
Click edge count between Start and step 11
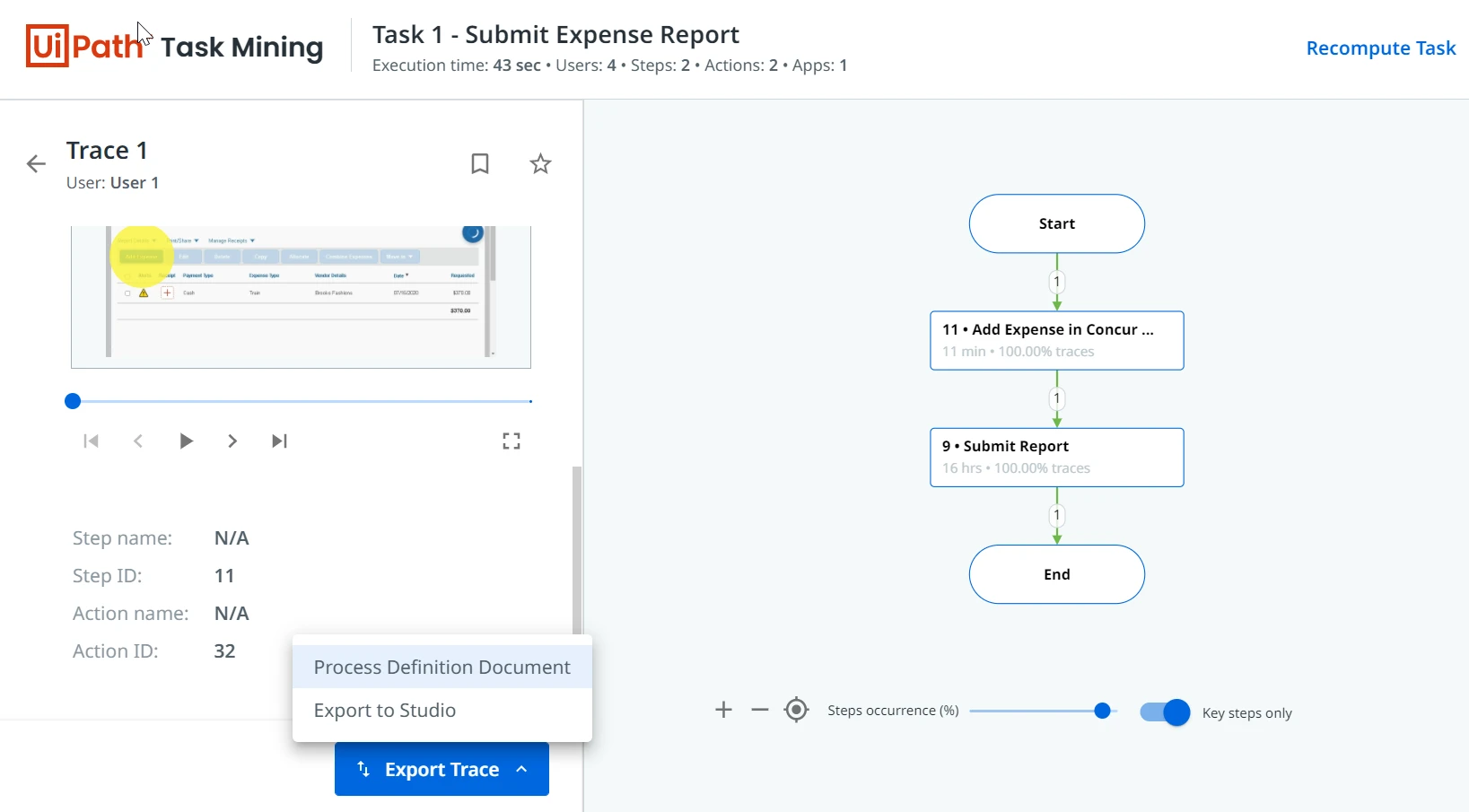tap(1057, 282)
